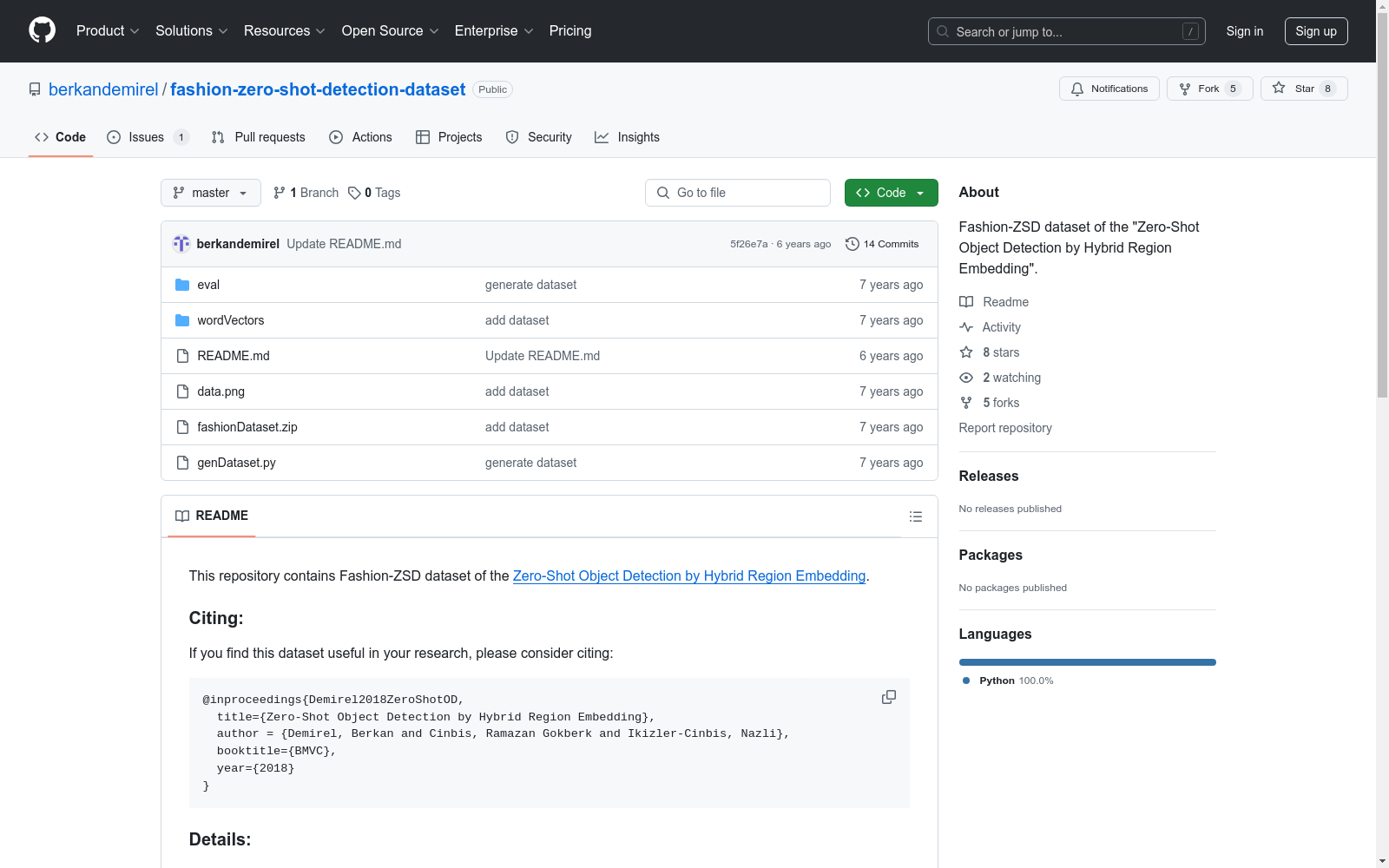Switch to the Insights tab
The width and height of the screenshot is (1389, 868).
pyautogui.click(x=628, y=137)
